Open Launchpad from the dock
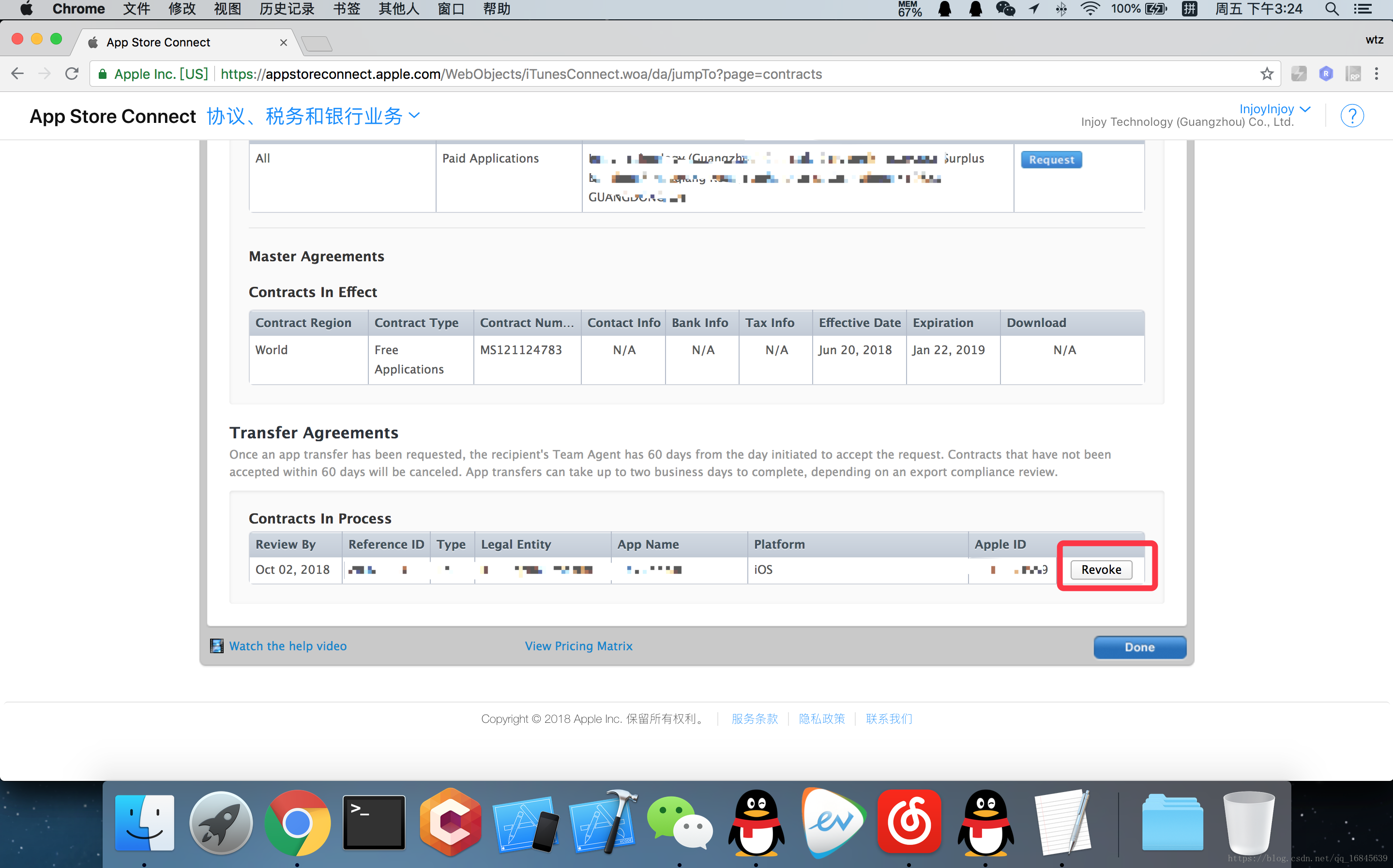This screenshot has width=1393, height=868. [x=221, y=822]
